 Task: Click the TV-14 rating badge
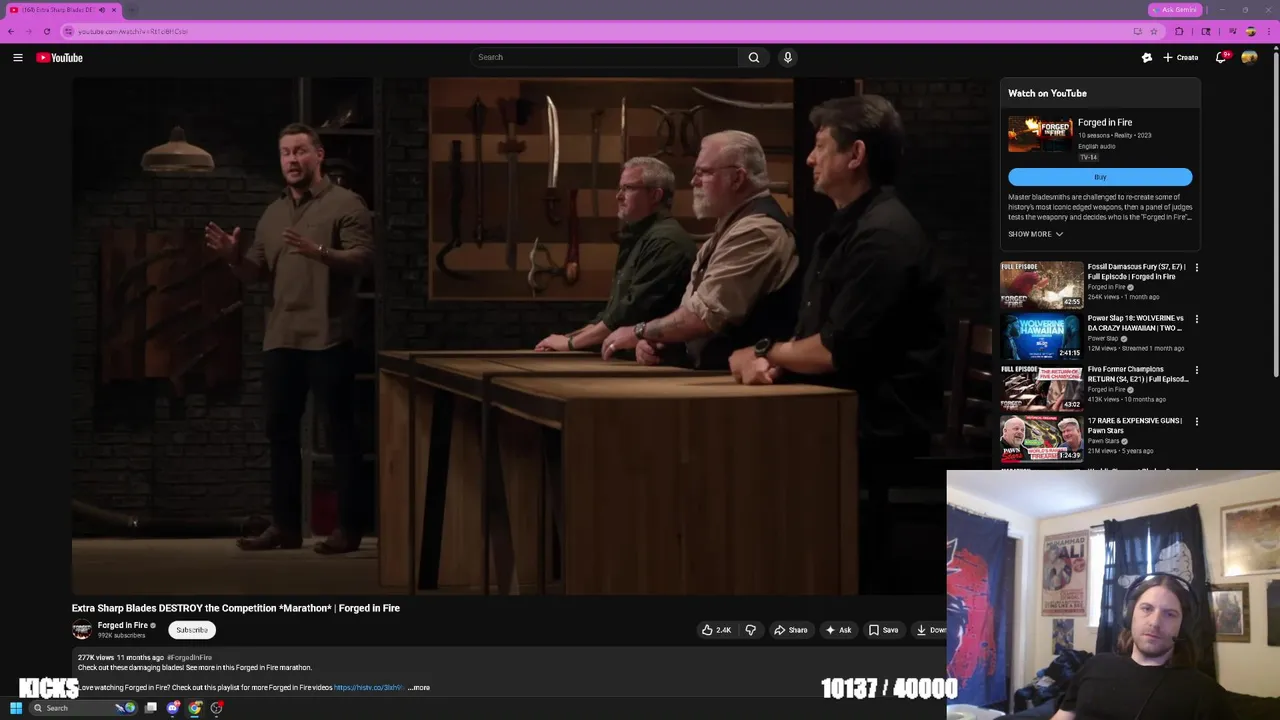coord(1088,157)
